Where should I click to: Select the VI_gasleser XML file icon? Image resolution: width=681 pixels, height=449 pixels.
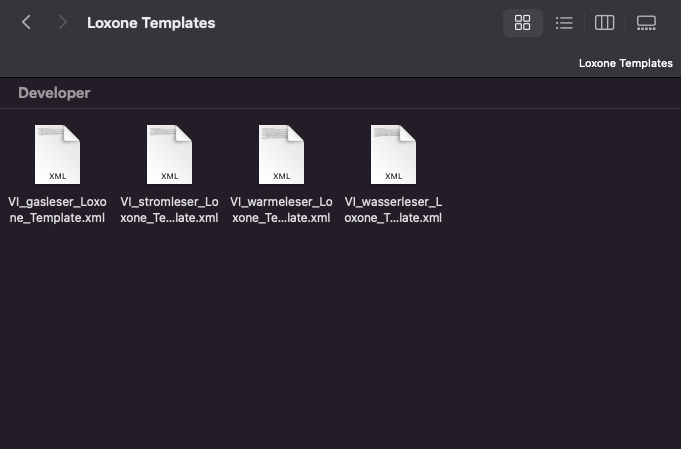pyautogui.click(x=57, y=154)
